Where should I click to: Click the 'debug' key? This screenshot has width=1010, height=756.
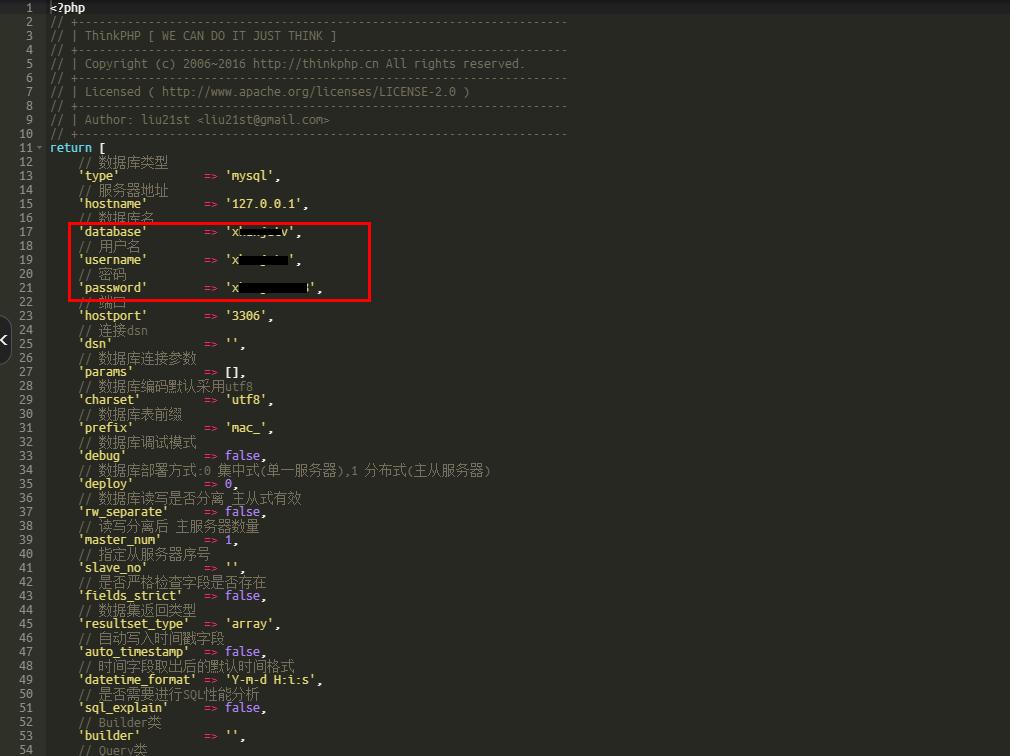(x=102, y=456)
